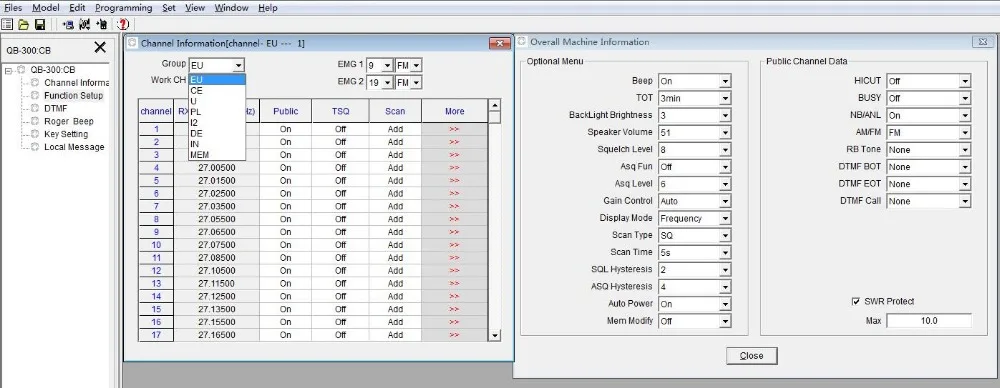This screenshot has width=1000, height=388.
Task: Open the View menu
Action: click(x=195, y=8)
